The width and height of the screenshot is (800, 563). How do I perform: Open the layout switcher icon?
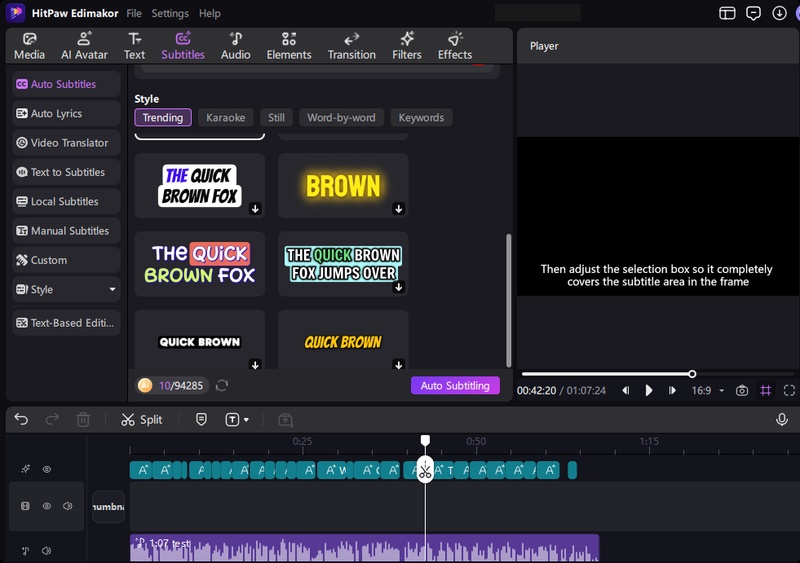coord(727,13)
